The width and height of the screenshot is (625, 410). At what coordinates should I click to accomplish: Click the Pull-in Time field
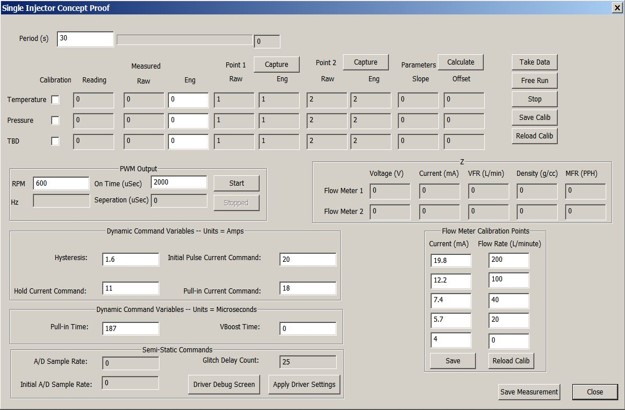pyautogui.click(x=130, y=329)
